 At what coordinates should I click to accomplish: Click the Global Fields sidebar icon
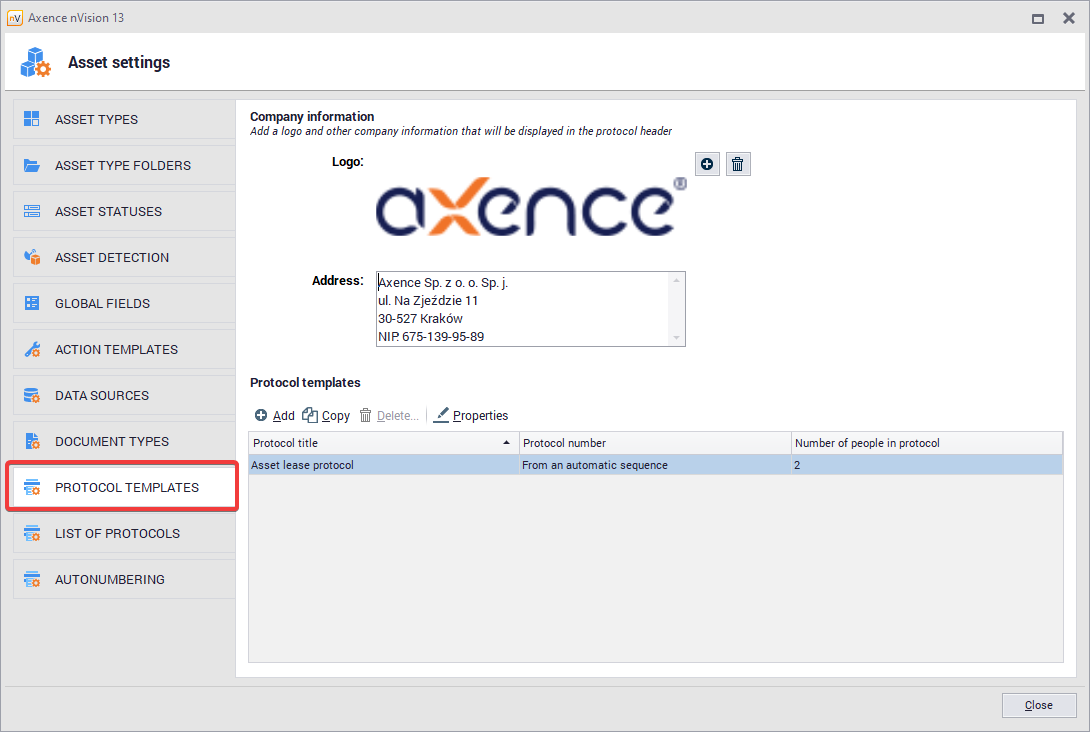pyautogui.click(x=32, y=304)
